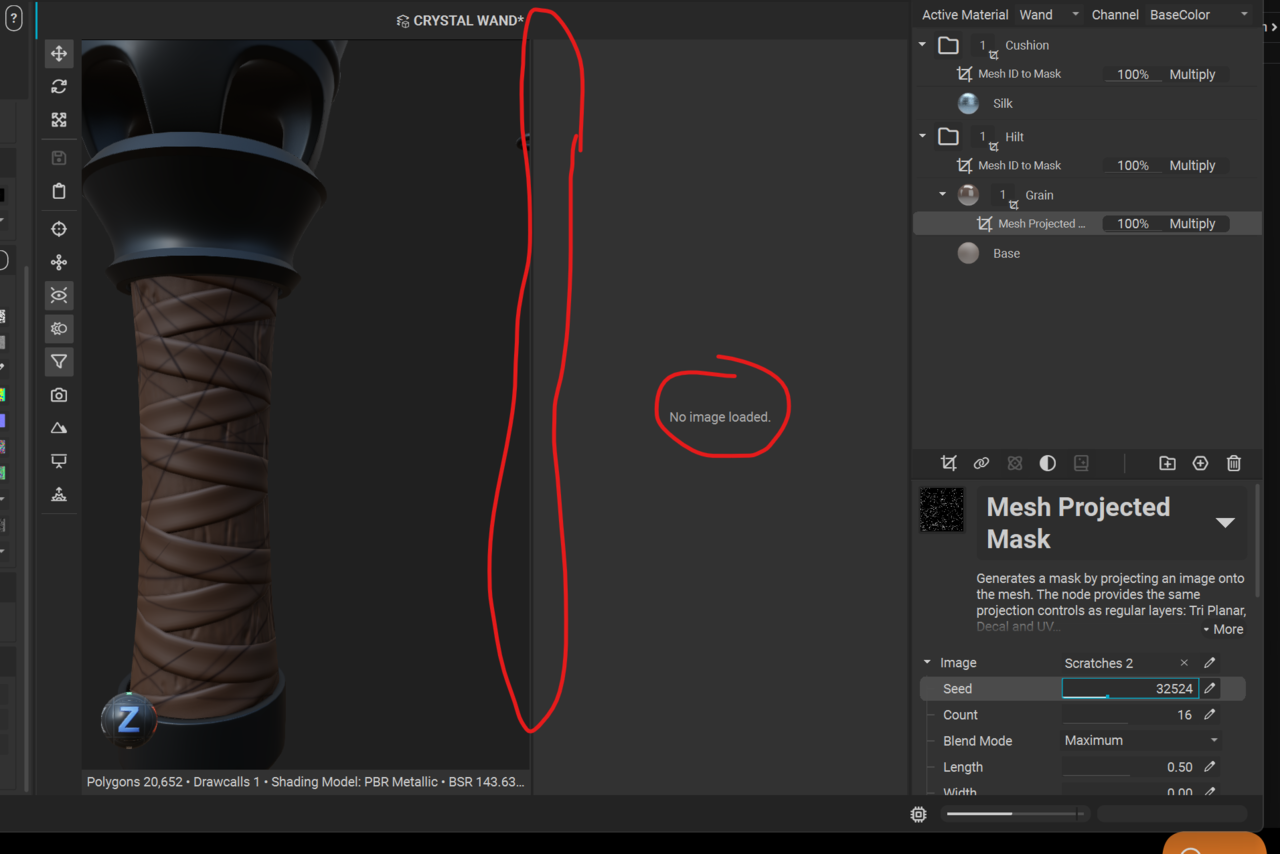
Task: Collapse the Cushion layer group
Action: click(923, 45)
